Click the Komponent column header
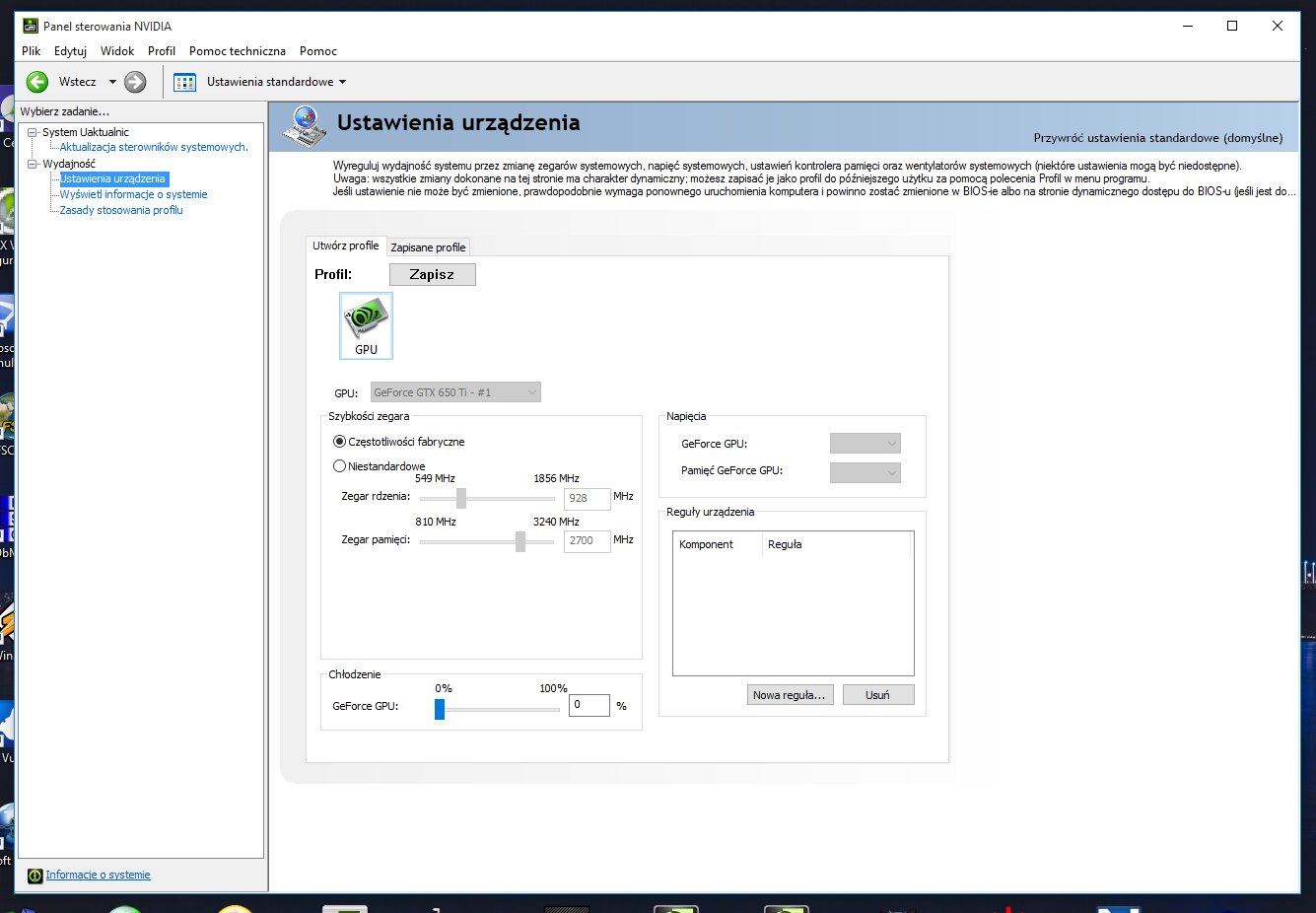 [x=718, y=544]
